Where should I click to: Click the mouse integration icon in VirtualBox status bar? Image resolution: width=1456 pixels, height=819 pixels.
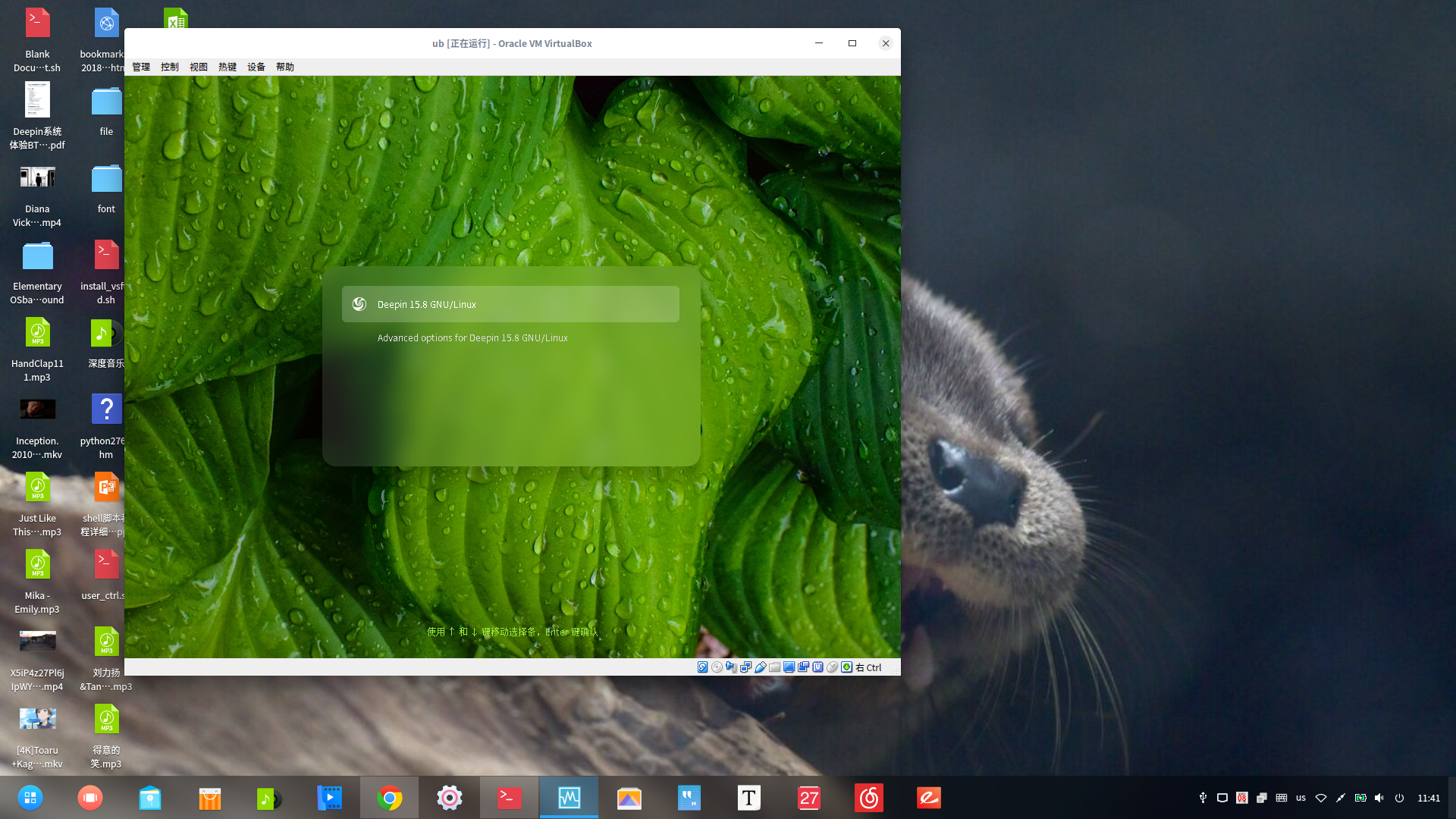tap(832, 667)
